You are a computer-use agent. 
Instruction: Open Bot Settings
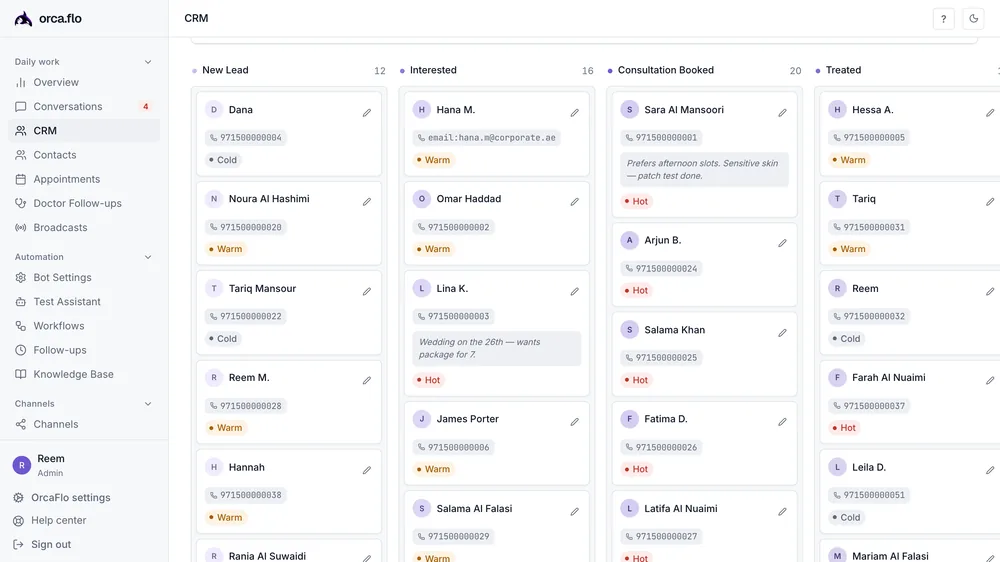[84, 277]
